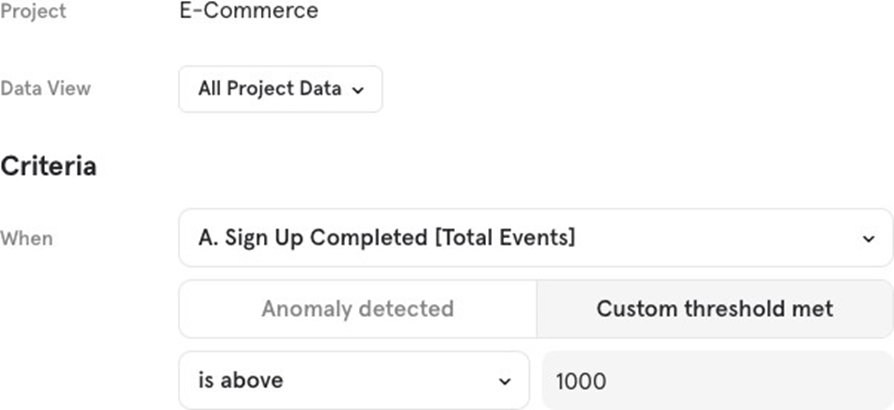The image size is (894, 410).
Task: Switch to Custom threshold met
Action: [714, 309]
